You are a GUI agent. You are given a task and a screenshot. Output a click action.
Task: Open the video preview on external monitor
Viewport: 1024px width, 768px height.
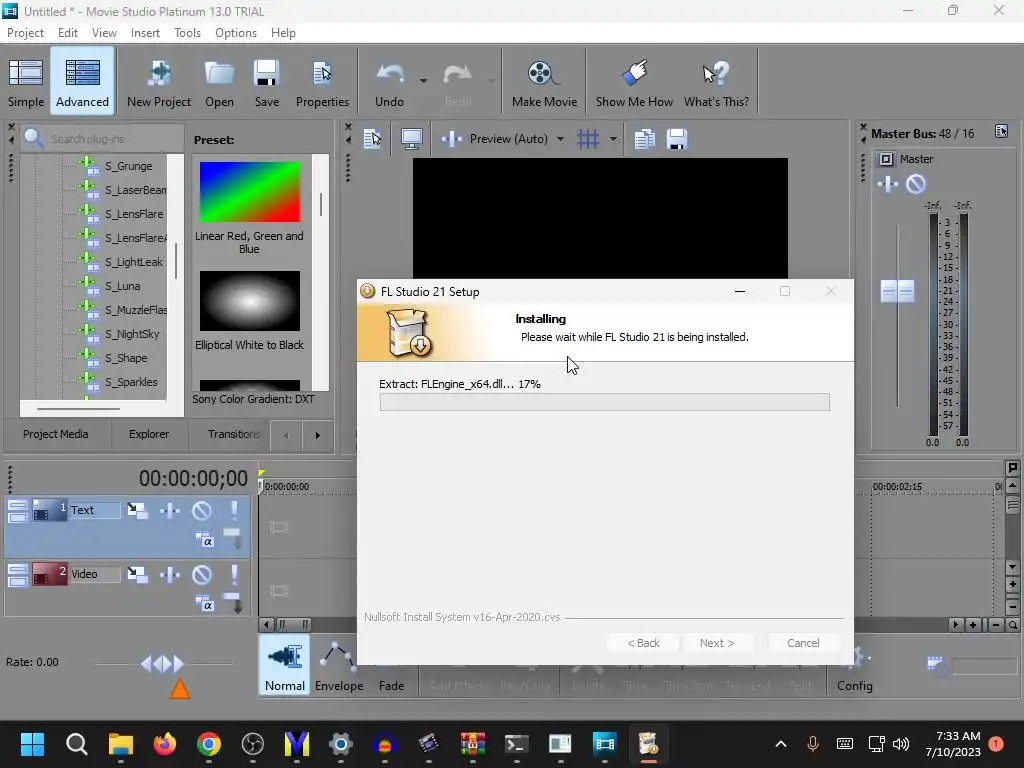point(411,138)
